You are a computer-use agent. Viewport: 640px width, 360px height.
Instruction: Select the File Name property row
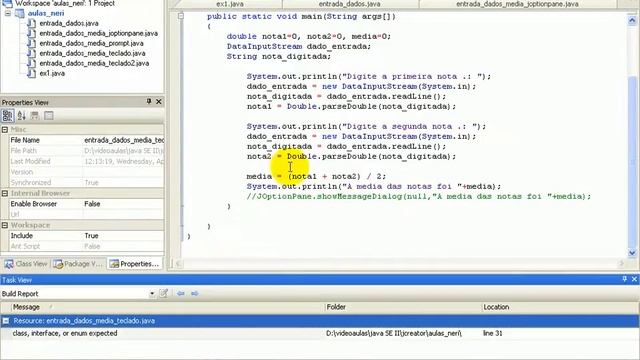tap(87, 140)
